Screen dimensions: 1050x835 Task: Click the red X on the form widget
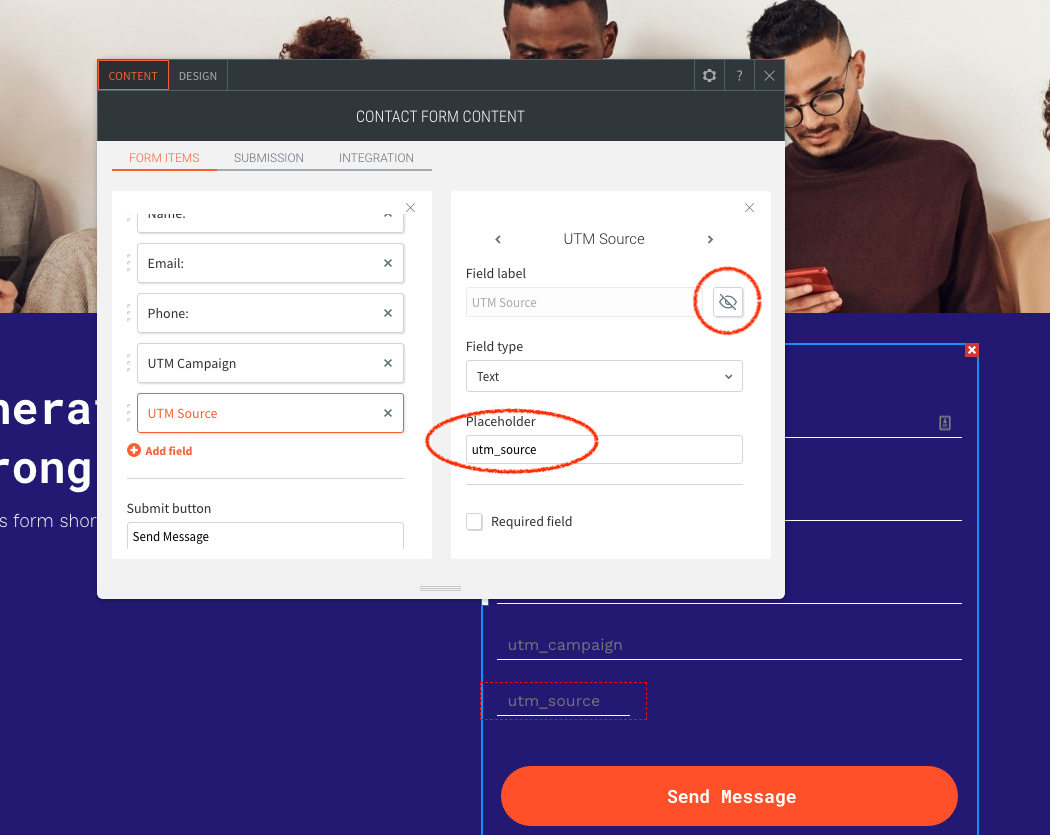[x=972, y=350]
